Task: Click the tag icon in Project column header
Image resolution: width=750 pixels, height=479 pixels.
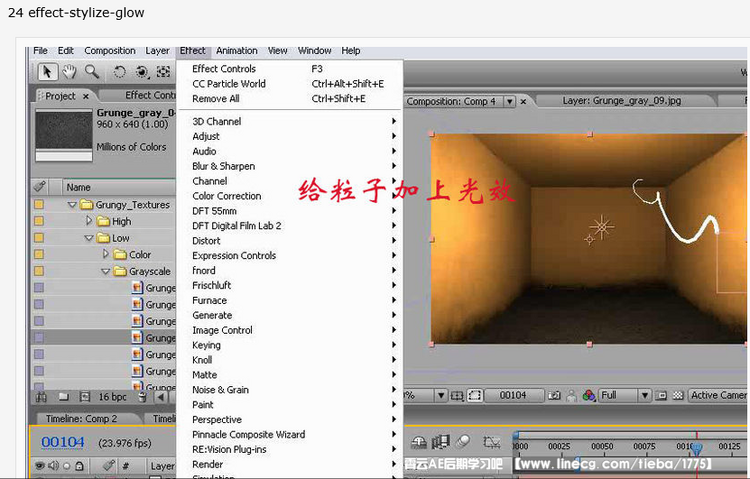Action: coord(40,187)
